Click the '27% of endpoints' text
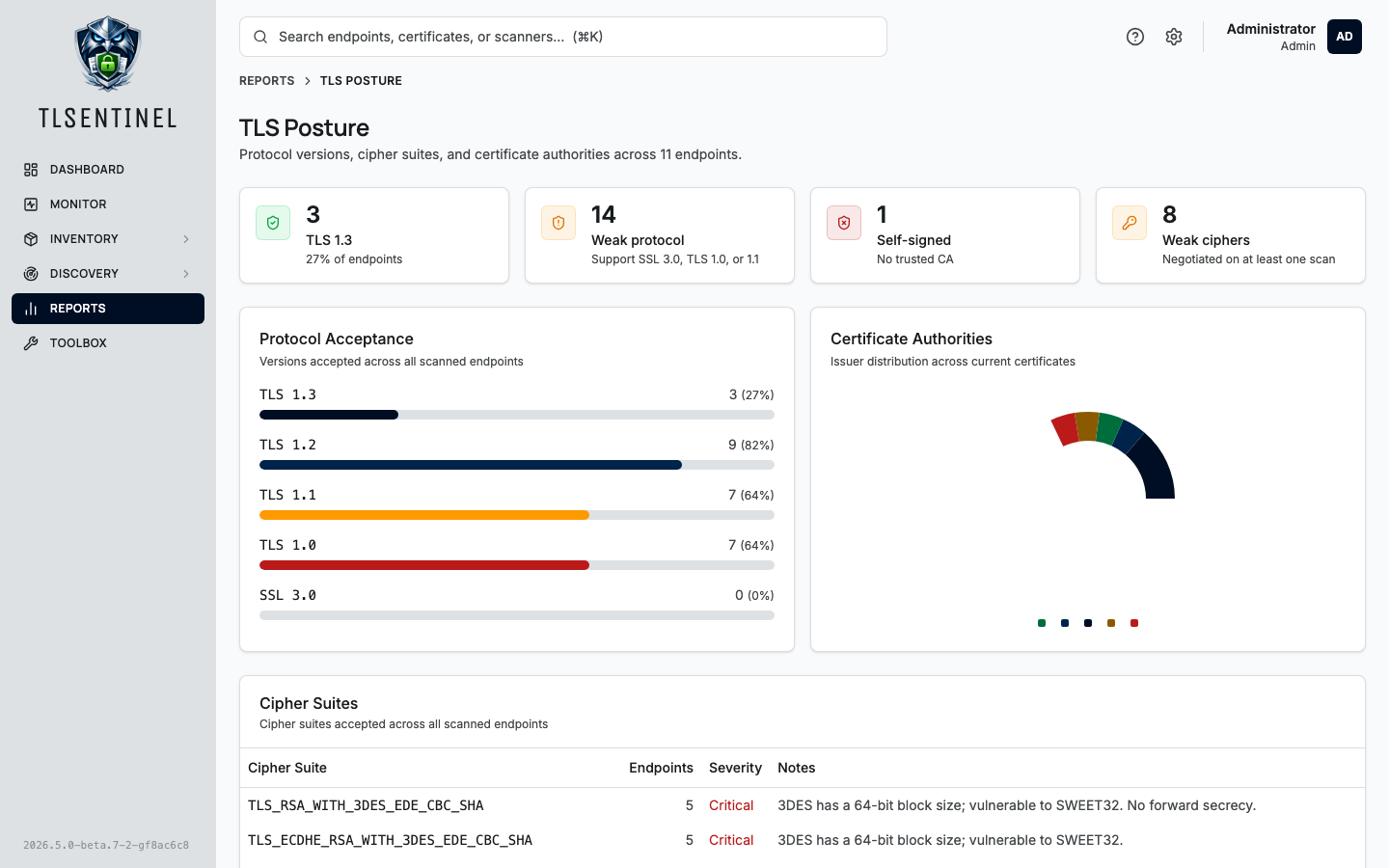Viewport: 1389px width, 868px height. pyautogui.click(x=354, y=259)
